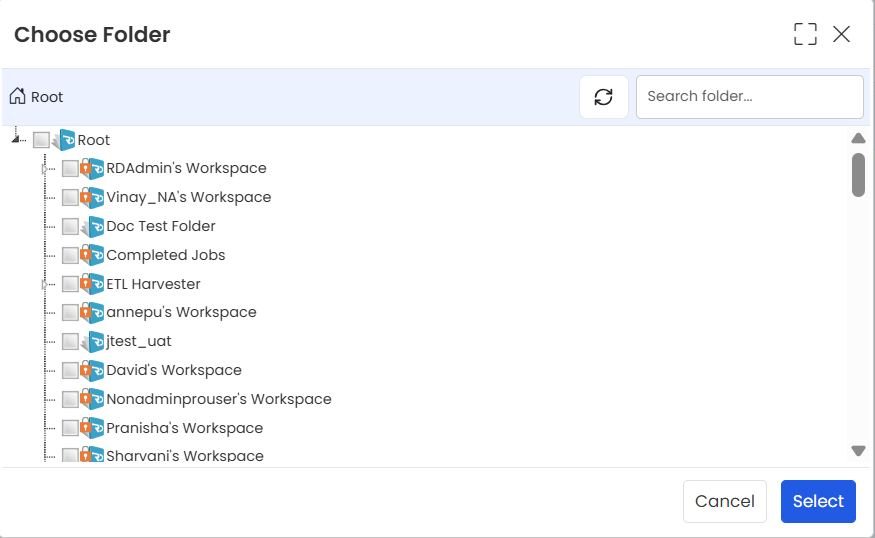Click the Root tree folder icon
This screenshot has width=875, height=538.
pos(64,140)
